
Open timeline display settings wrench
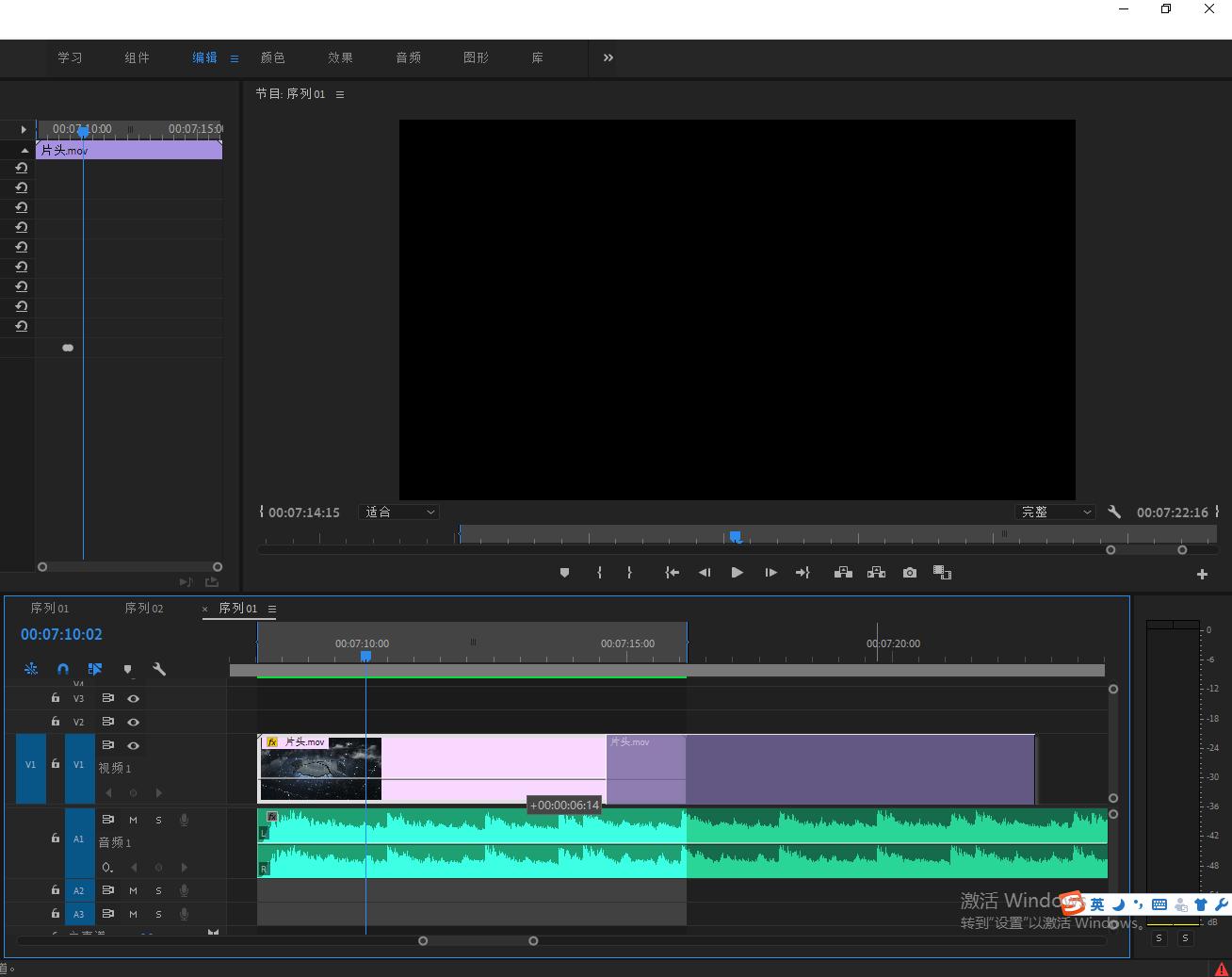(x=159, y=669)
